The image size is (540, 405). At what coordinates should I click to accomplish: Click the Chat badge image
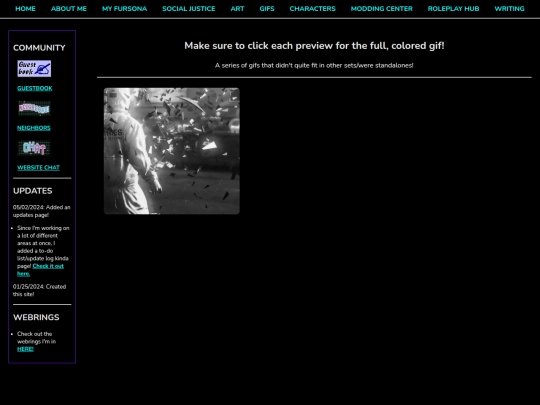point(34,148)
